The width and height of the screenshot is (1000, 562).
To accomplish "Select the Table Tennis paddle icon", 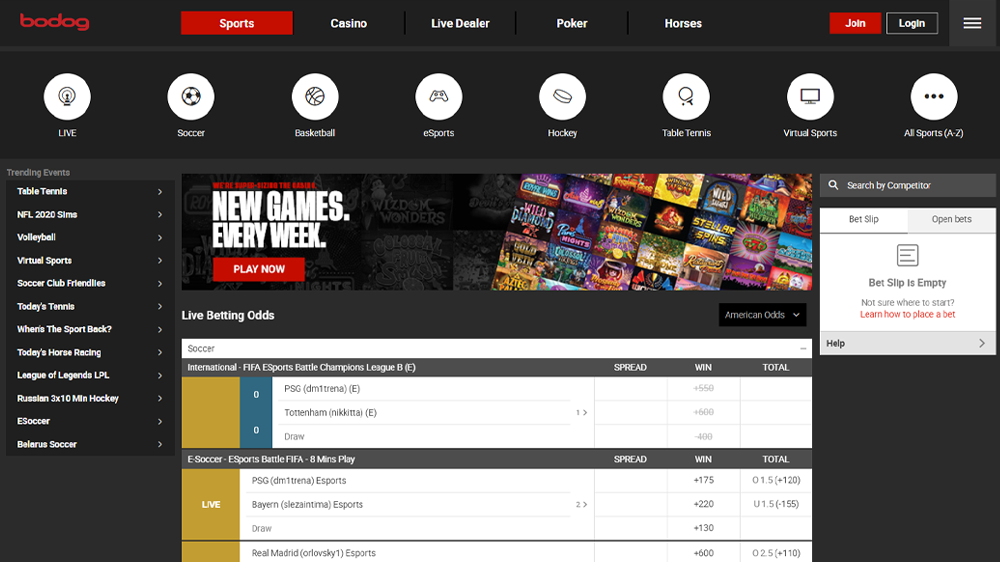I will 686,96.
